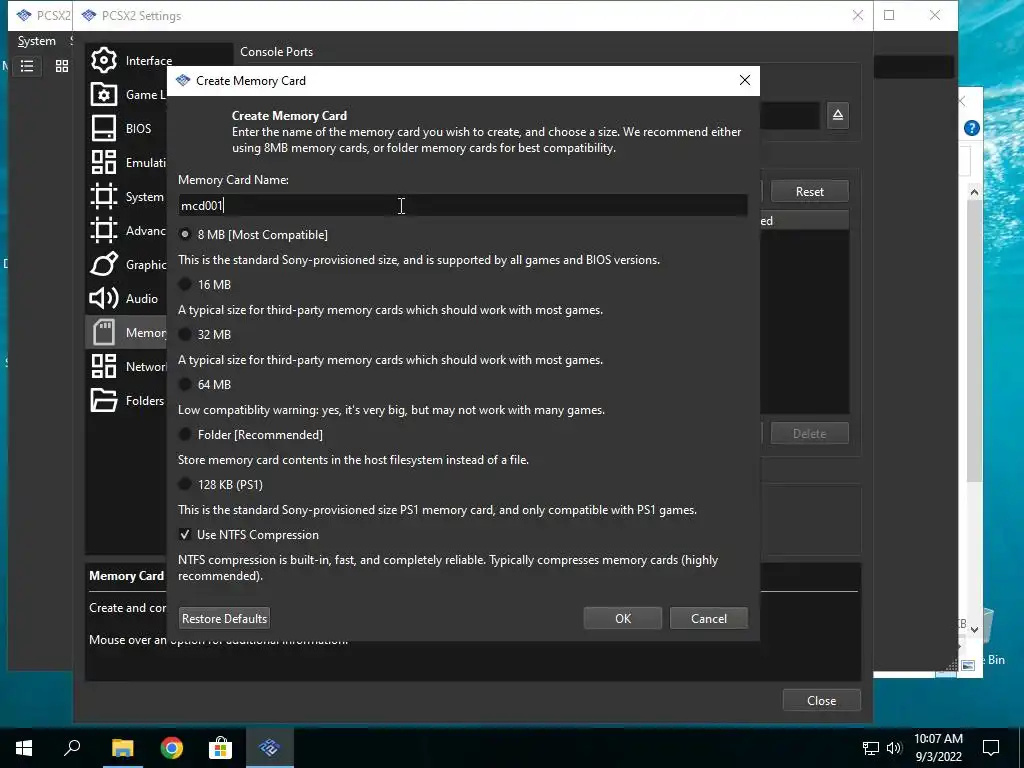Click Restore Defaults button
This screenshot has height=768, width=1024.
point(224,618)
